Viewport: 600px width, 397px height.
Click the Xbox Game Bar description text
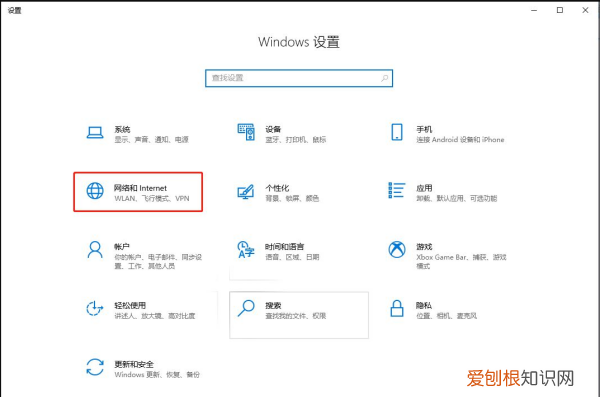461,261
